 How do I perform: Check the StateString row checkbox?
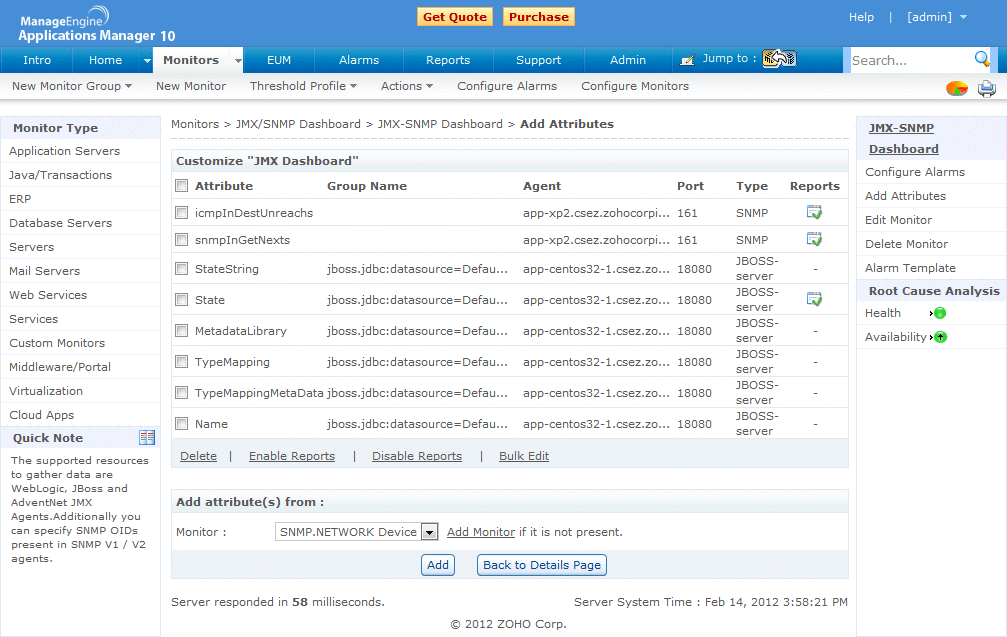(x=182, y=268)
